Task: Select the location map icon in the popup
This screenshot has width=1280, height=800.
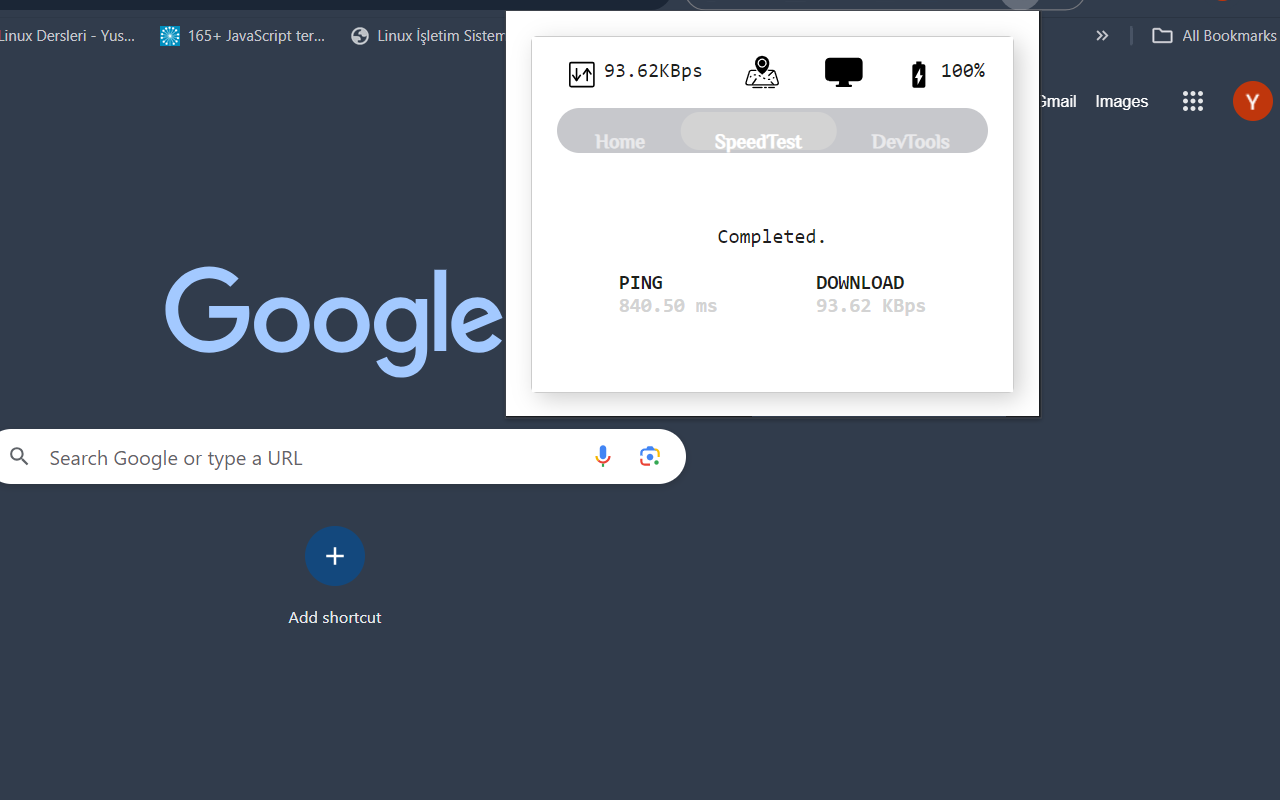Action: pyautogui.click(x=762, y=72)
